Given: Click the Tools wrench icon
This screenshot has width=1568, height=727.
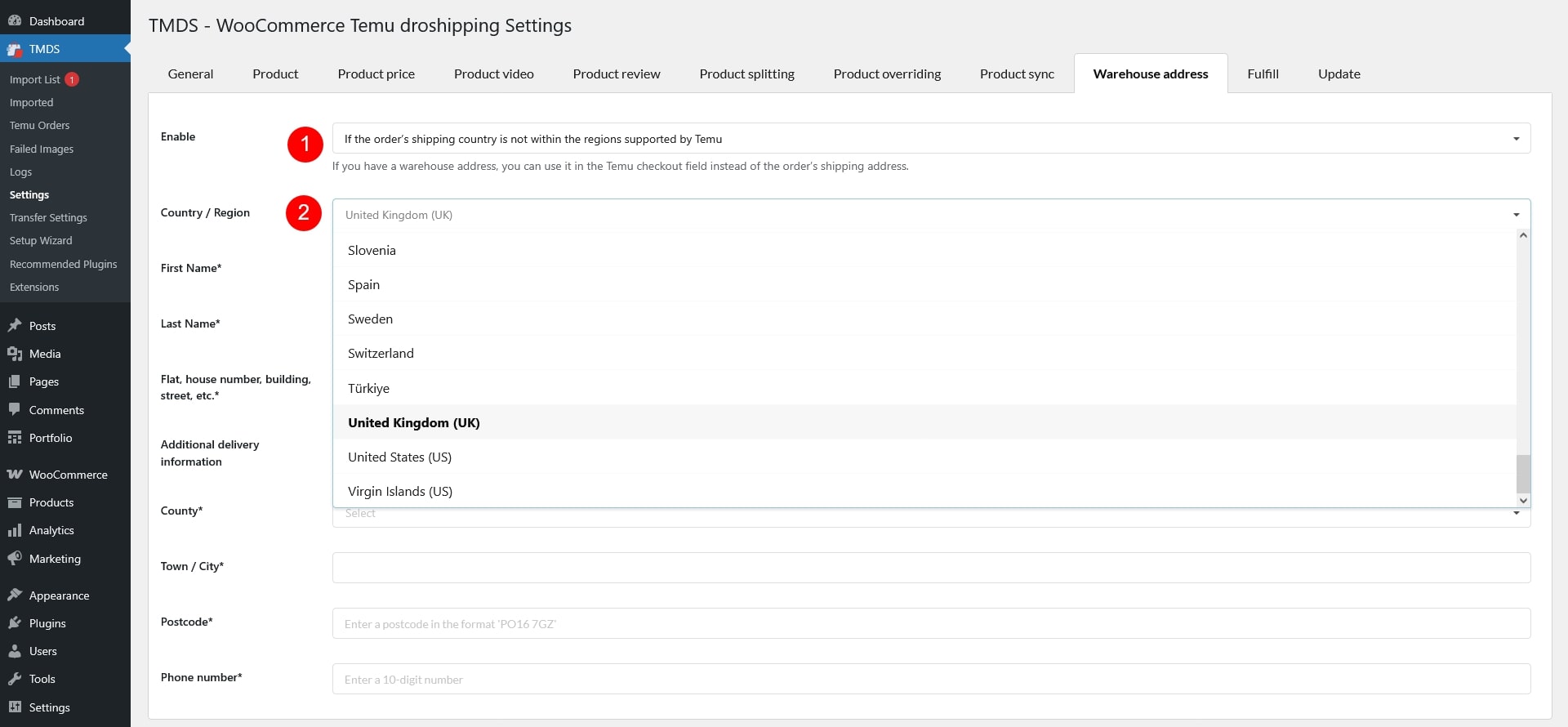Looking at the screenshot, I should coord(15,679).
